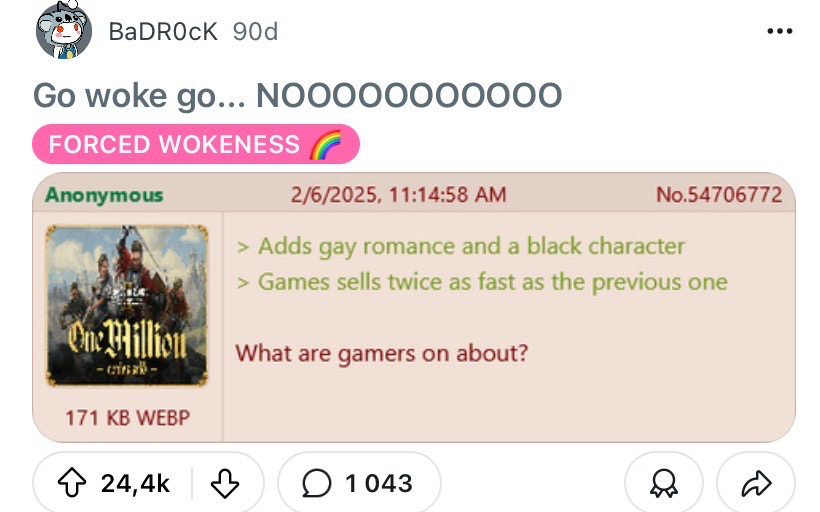Click the Anonymous poster name
820x512 pixels.
tap(104, 195)
